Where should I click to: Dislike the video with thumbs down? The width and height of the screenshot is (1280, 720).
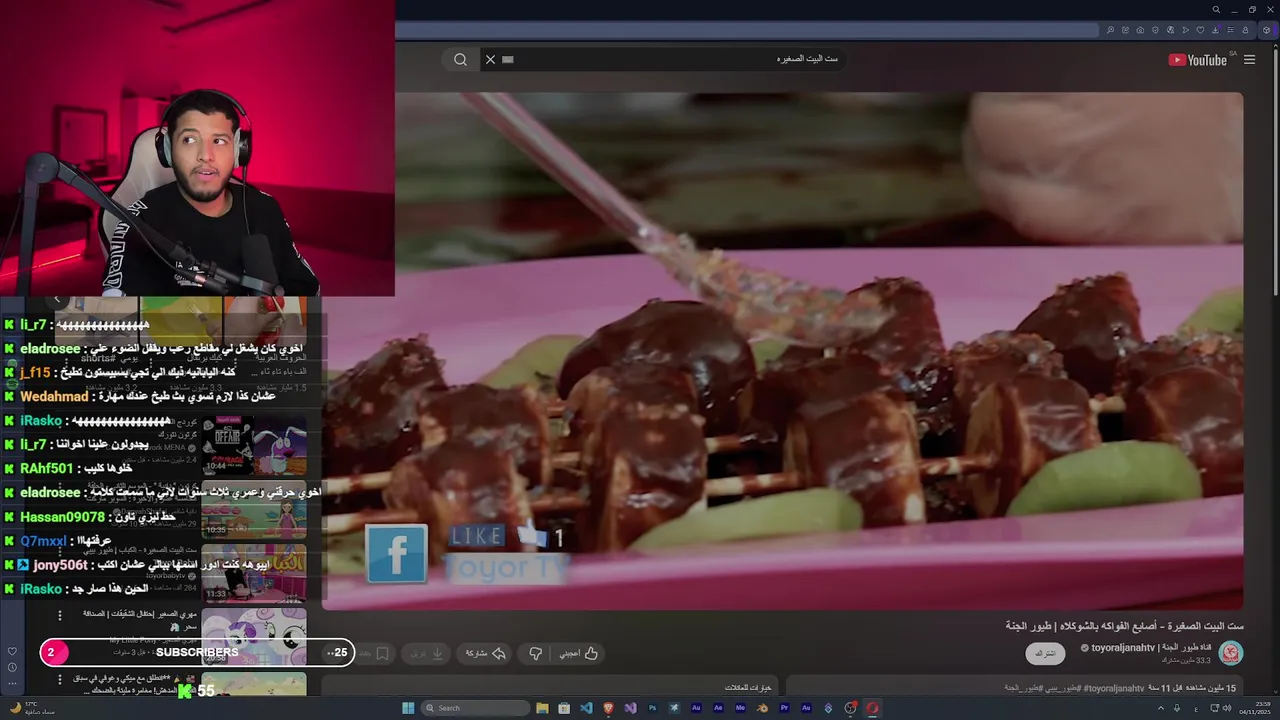click(x=535, y=653)
